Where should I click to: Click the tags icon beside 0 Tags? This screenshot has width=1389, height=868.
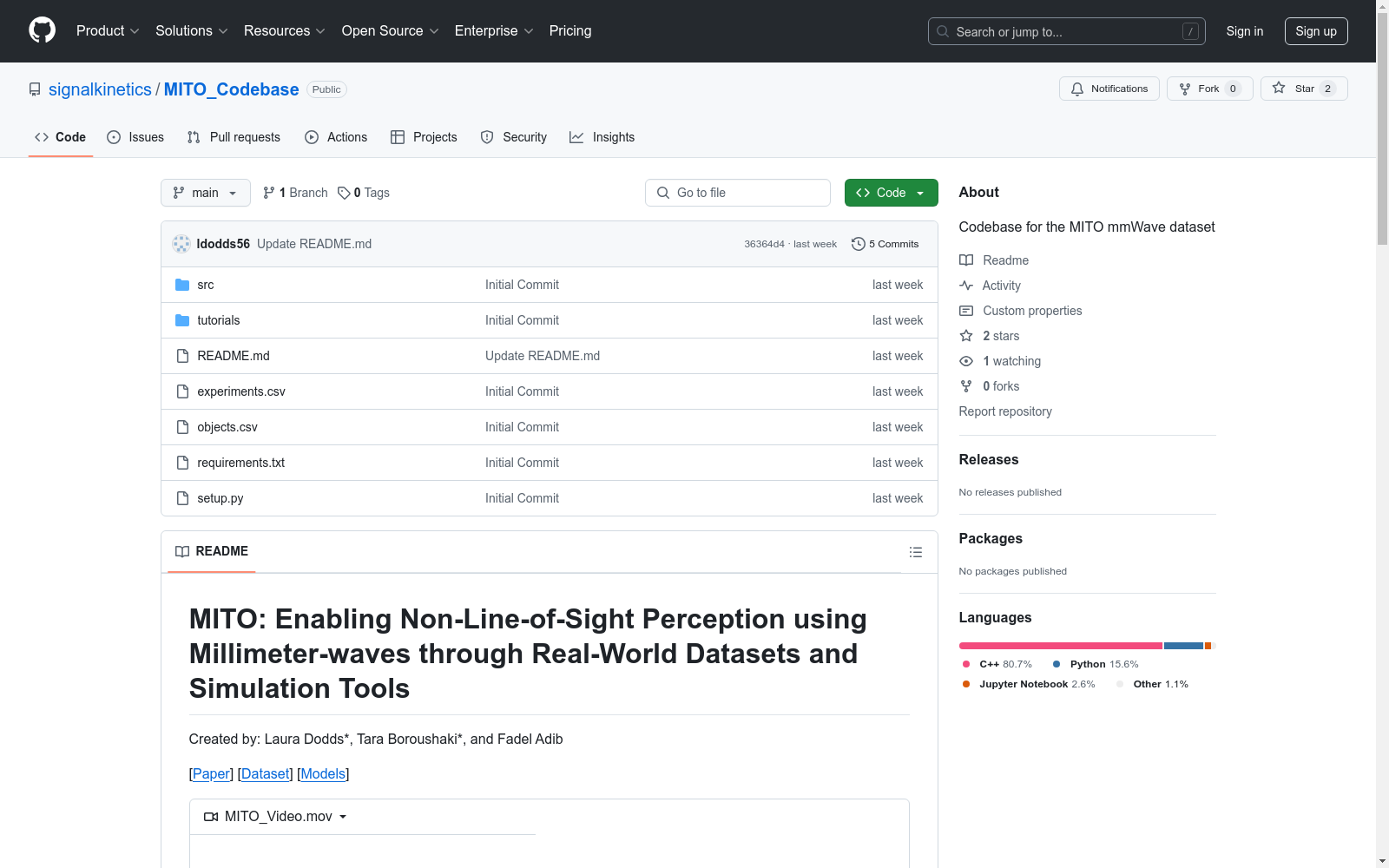pos(344,193)
